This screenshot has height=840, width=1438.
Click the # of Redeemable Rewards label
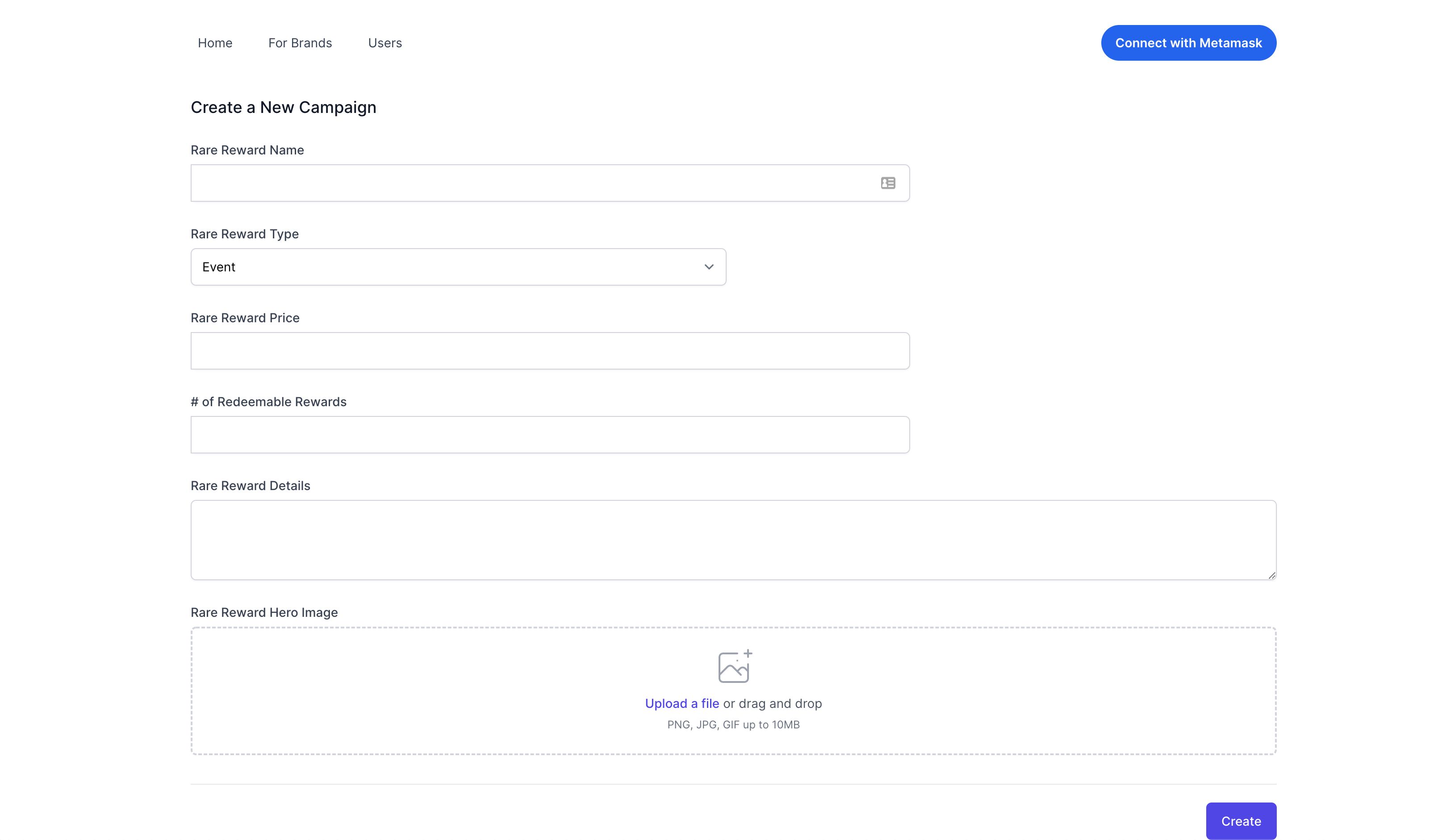(x=269, y=402)
